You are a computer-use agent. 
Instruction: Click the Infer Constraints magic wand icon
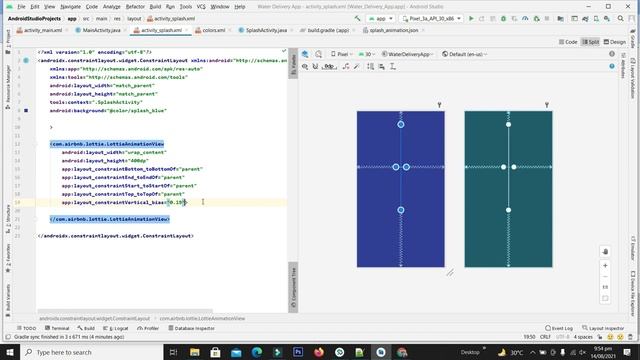(x=356, y=66)
